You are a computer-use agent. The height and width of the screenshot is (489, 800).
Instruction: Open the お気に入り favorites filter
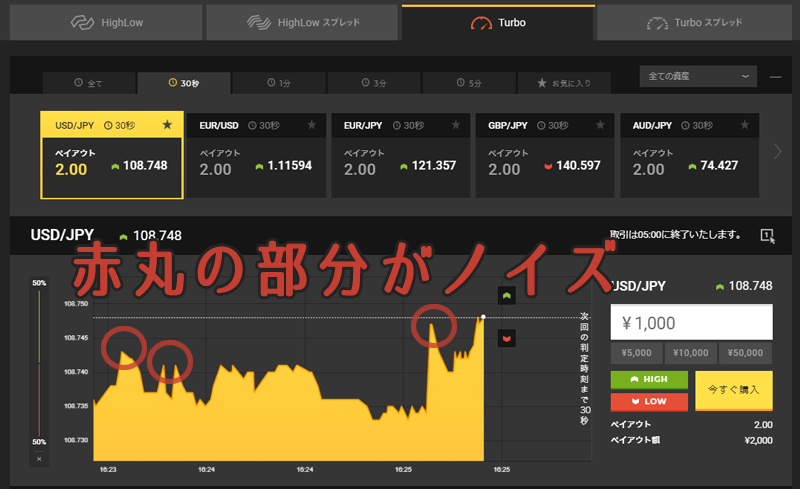(564, 83)
